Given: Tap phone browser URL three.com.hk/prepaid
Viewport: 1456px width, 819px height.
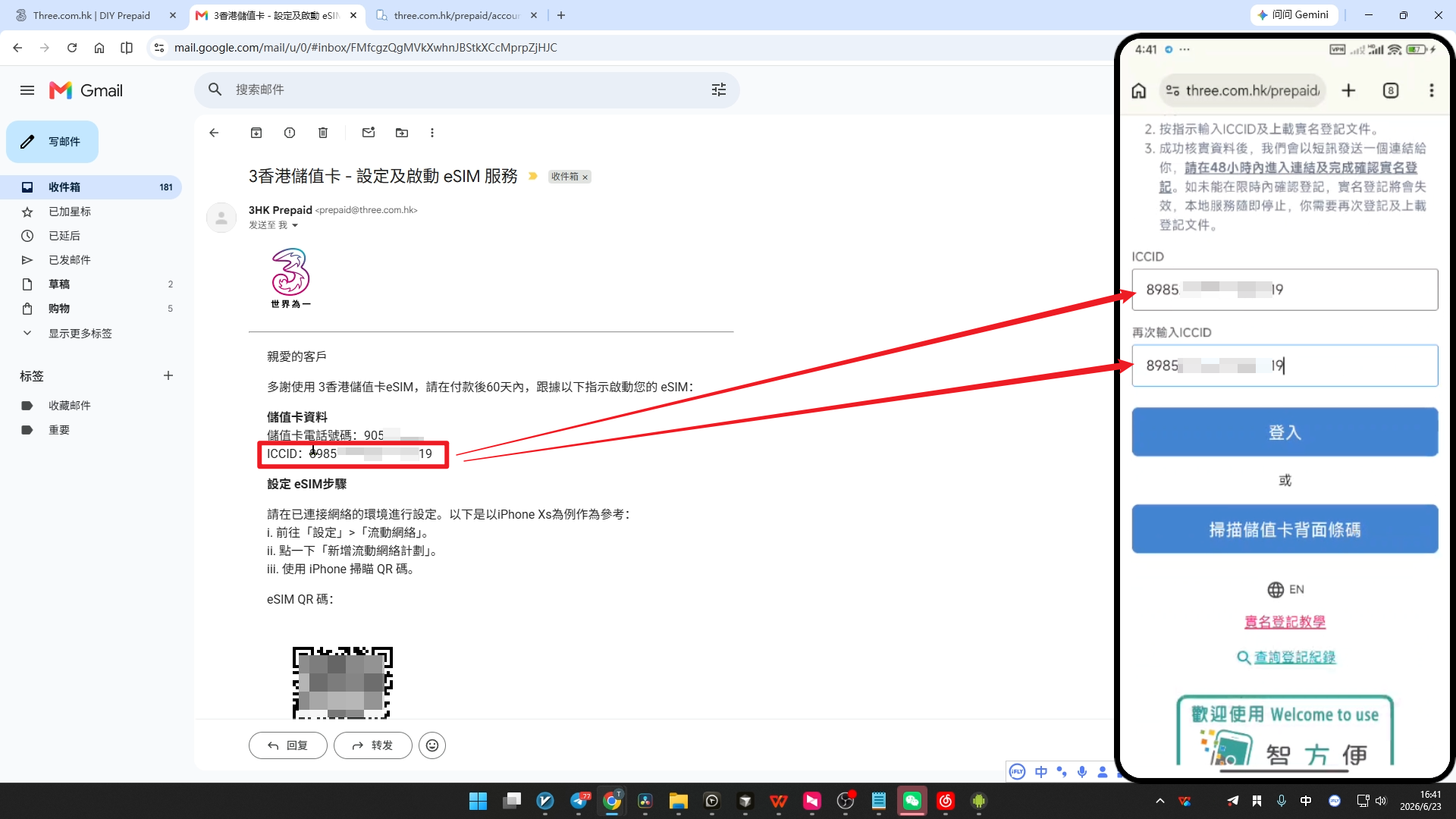Looking at the screenshot, I should [1244, 91].
